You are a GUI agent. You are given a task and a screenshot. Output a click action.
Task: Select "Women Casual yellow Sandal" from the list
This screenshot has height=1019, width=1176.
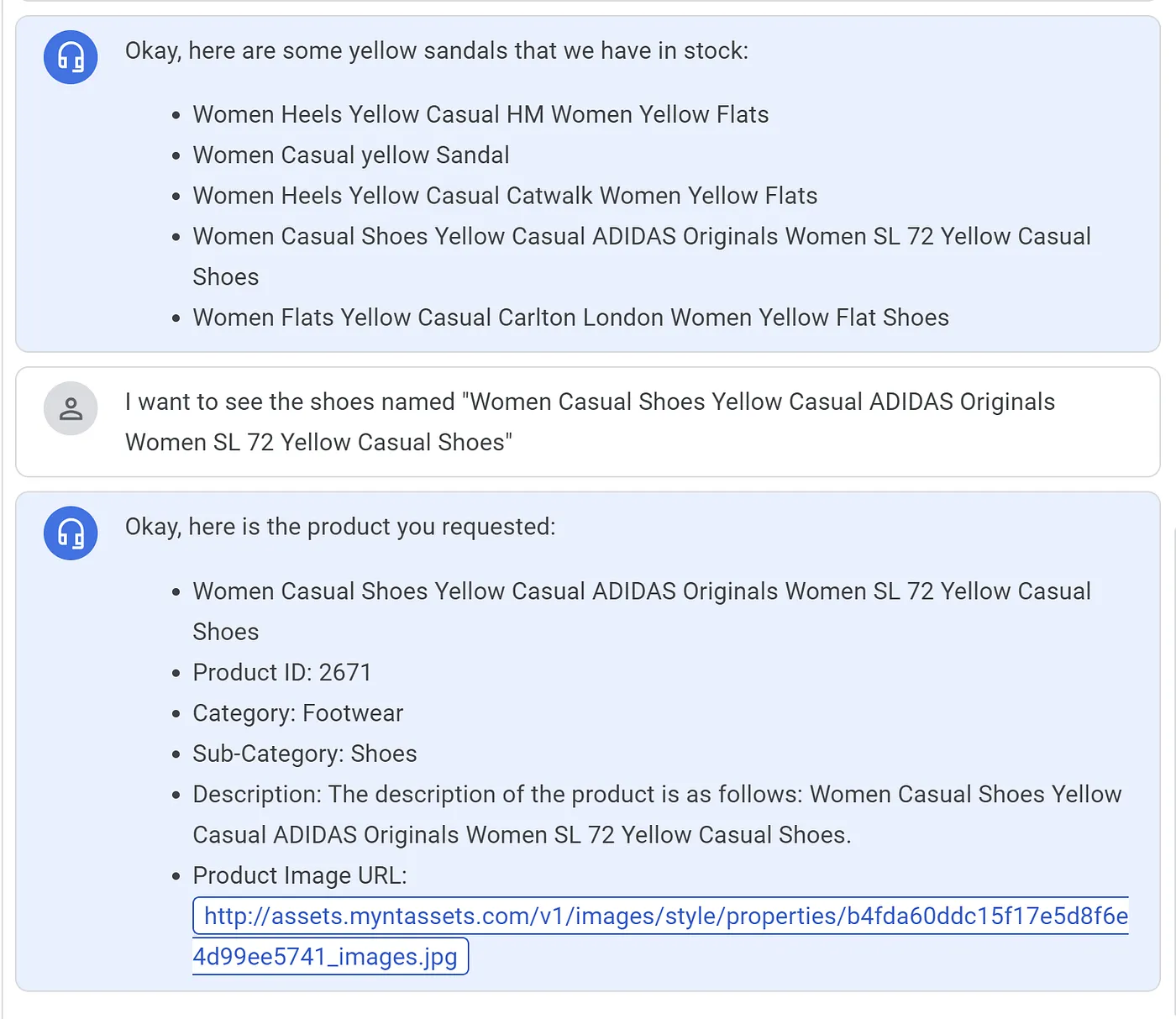(350, 155)
